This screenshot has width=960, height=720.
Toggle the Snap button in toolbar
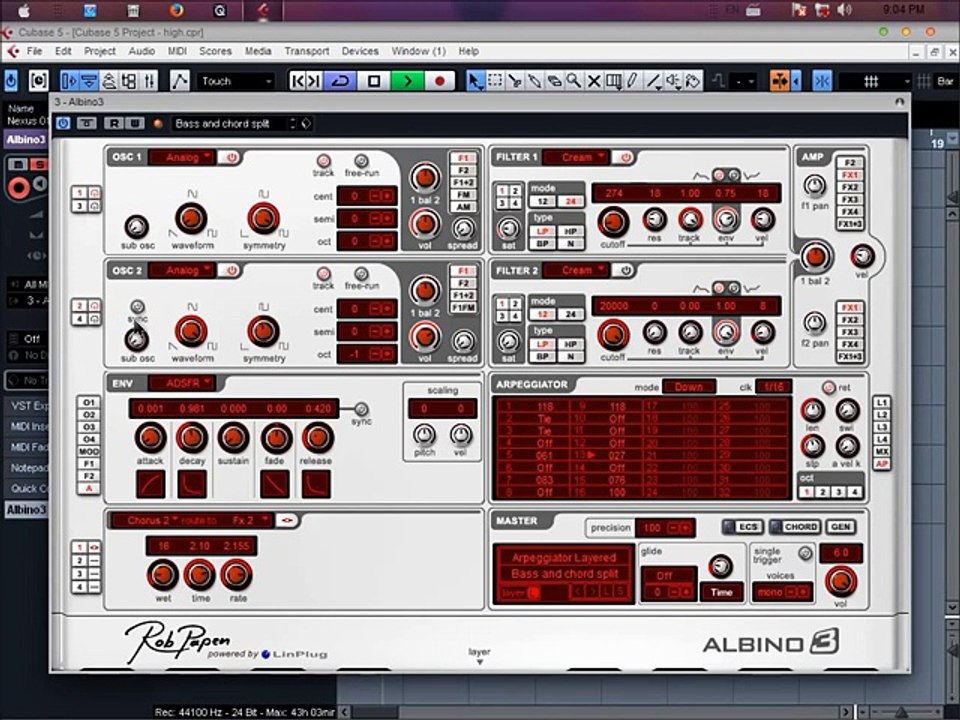(x=822, y=81)
